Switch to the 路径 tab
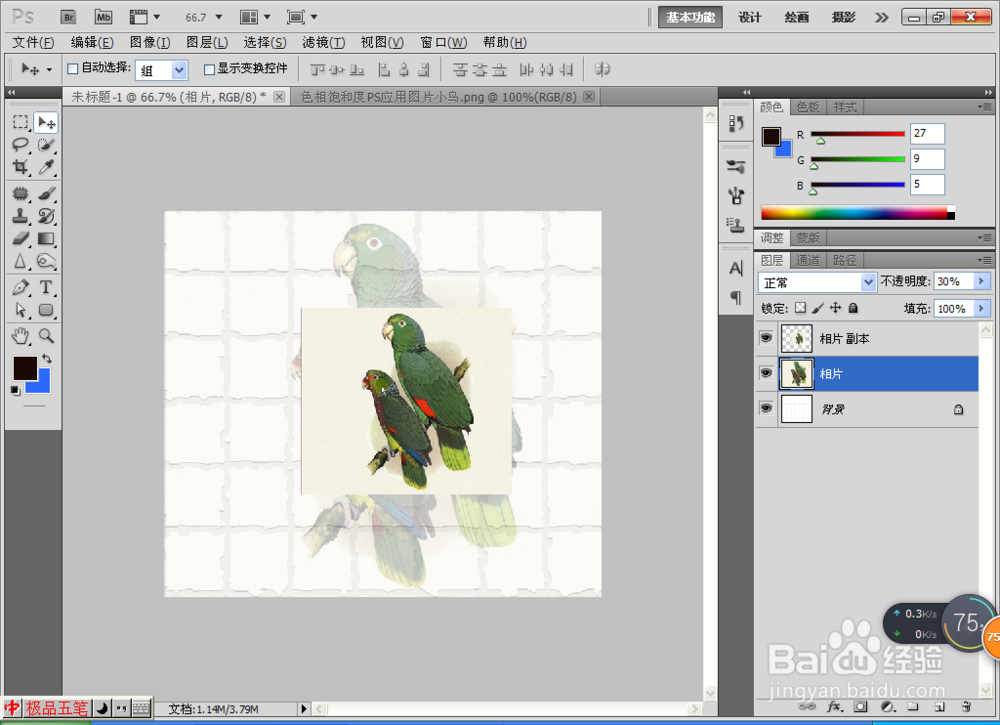Image resolution: width=1000 pixels, height=725 pixels. [x=844, y=260]
